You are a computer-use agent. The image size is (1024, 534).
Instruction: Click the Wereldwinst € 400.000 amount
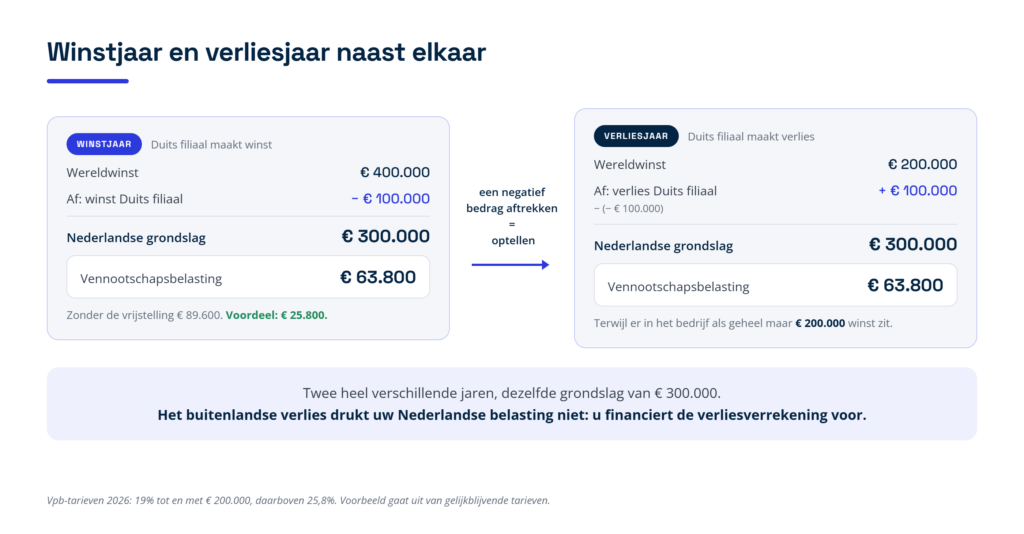pyautogui.click(x=394, y=172)
